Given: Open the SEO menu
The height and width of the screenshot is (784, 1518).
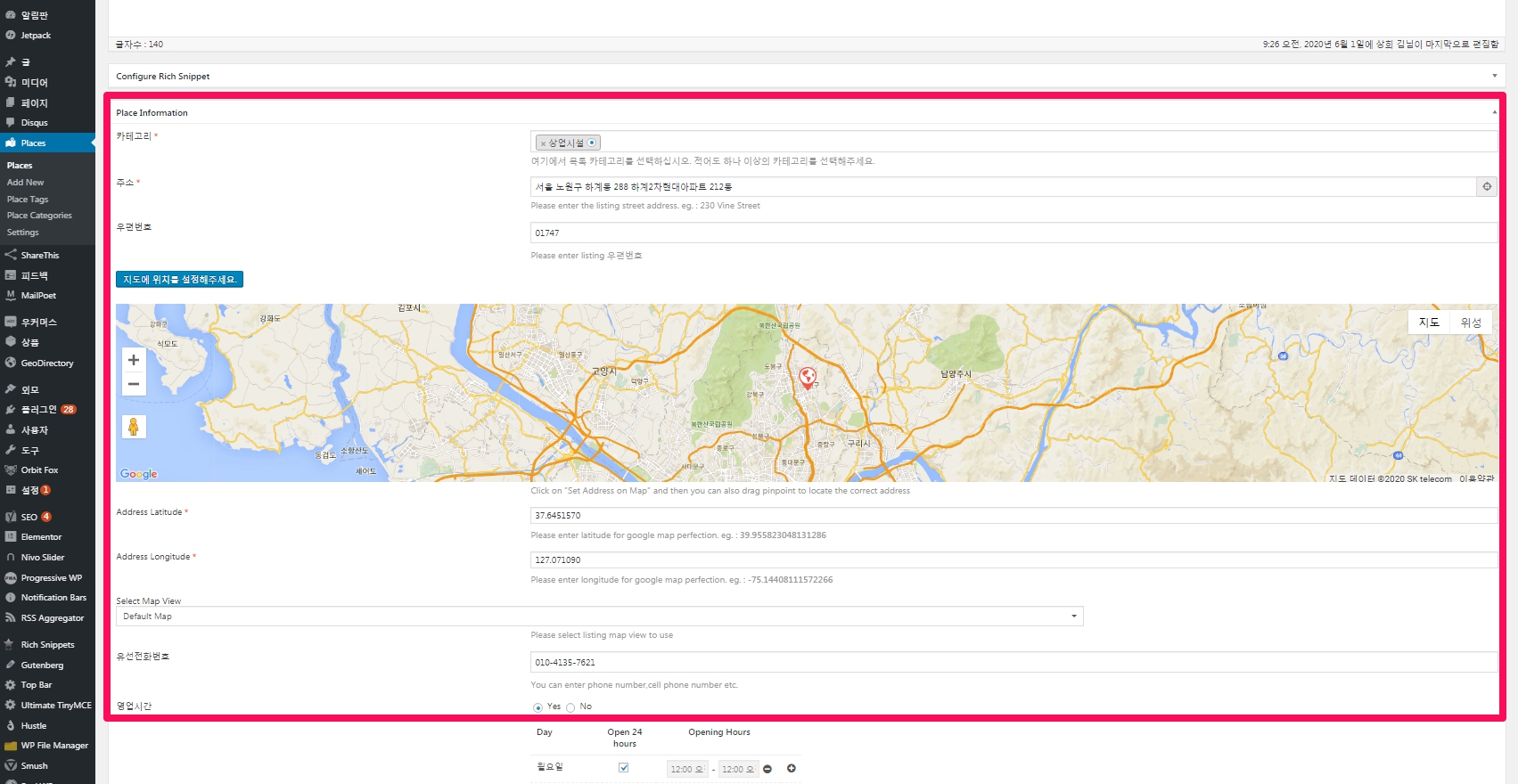Looking at the screenshot, I should (29, 517).
